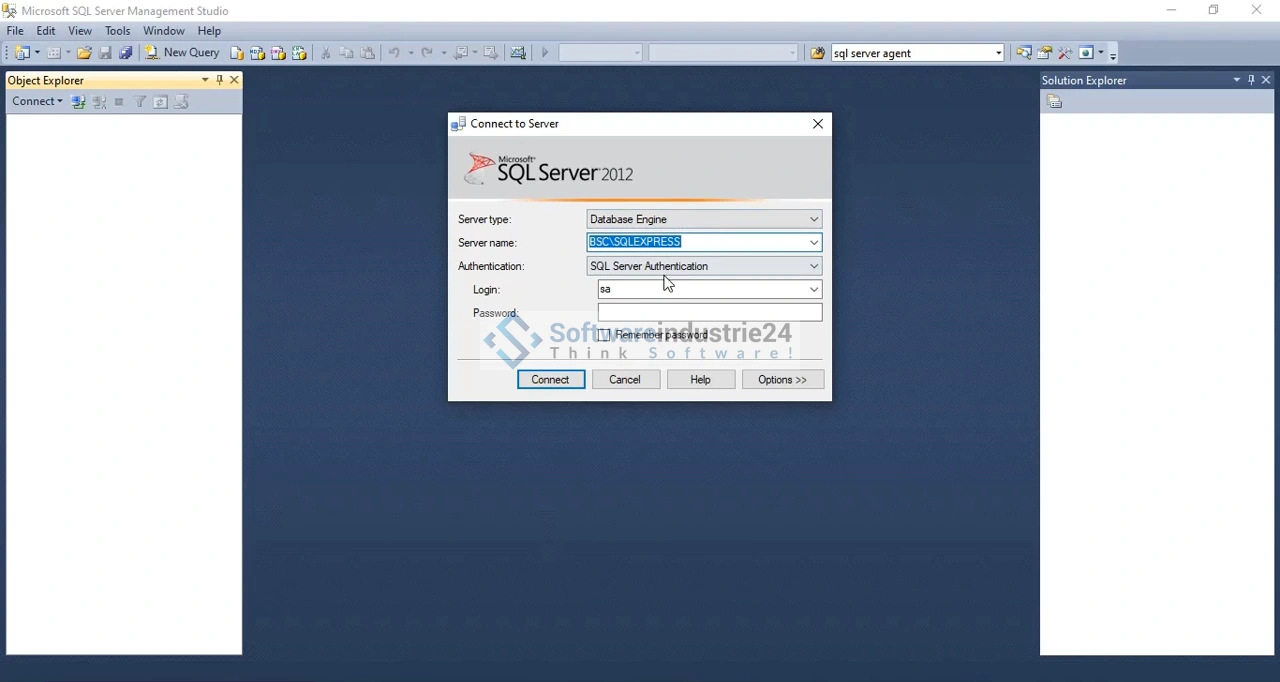Click Connect Object Explorer icon
1280x682 pixels.
[78, 102]
